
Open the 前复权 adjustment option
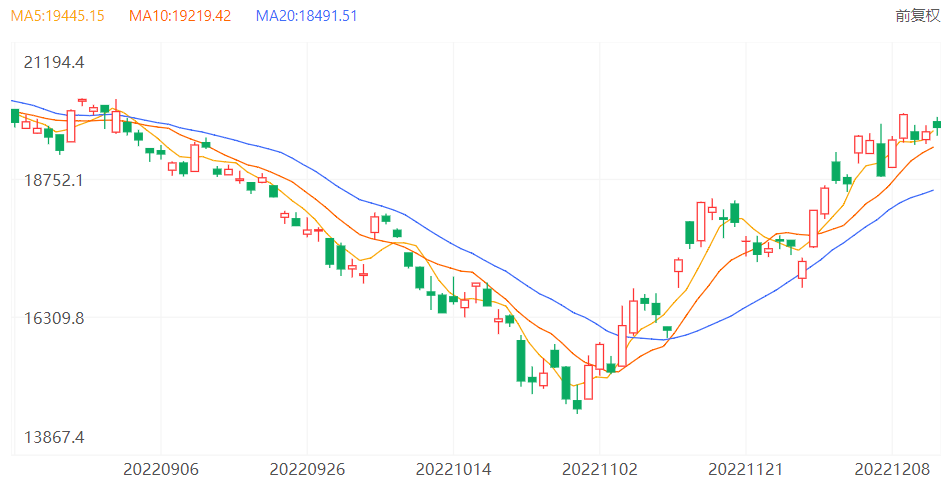tap(917, 16)
